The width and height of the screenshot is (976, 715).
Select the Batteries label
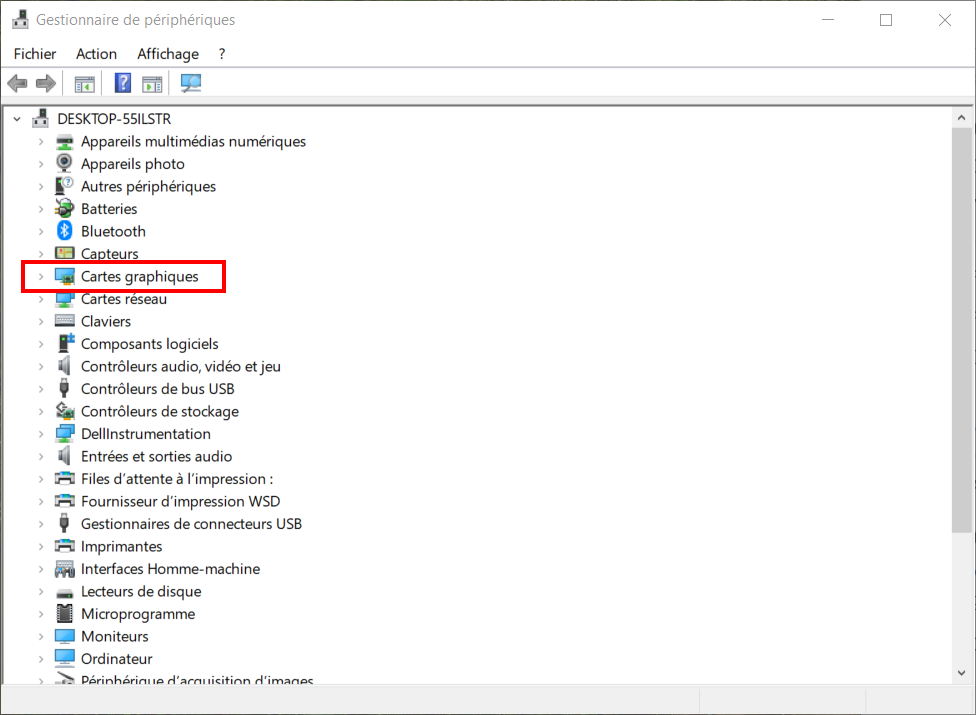pos(109,209)
